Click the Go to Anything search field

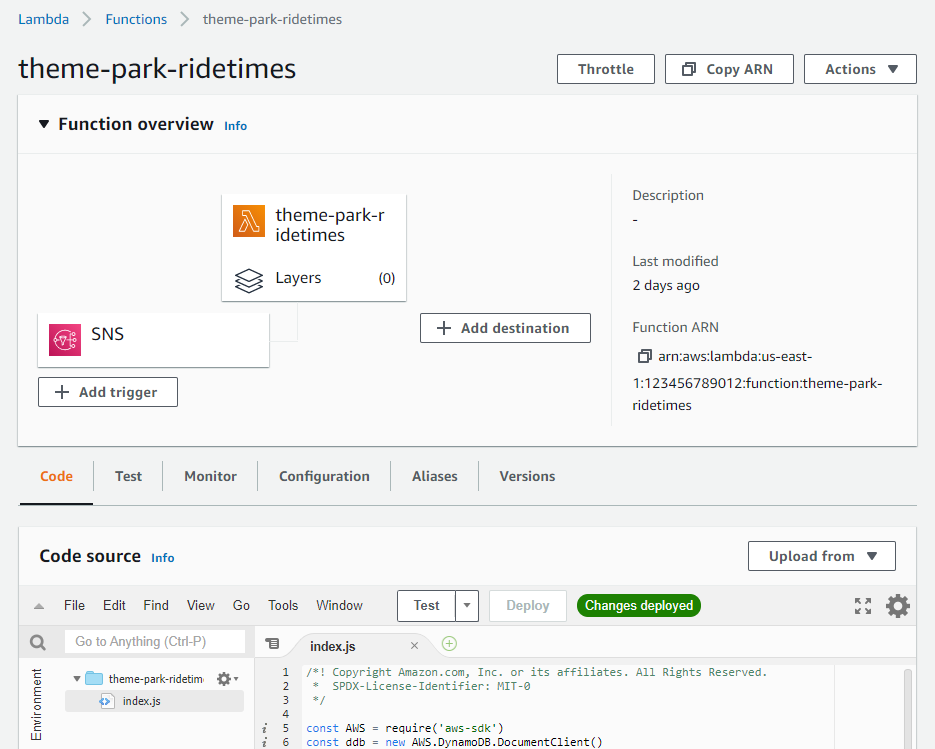click(x=155, y=642)
